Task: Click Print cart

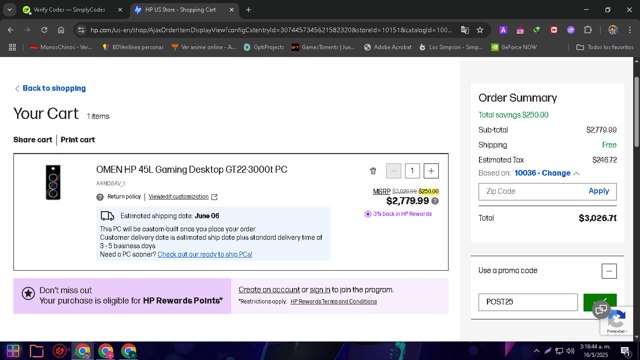Action: 78,140
